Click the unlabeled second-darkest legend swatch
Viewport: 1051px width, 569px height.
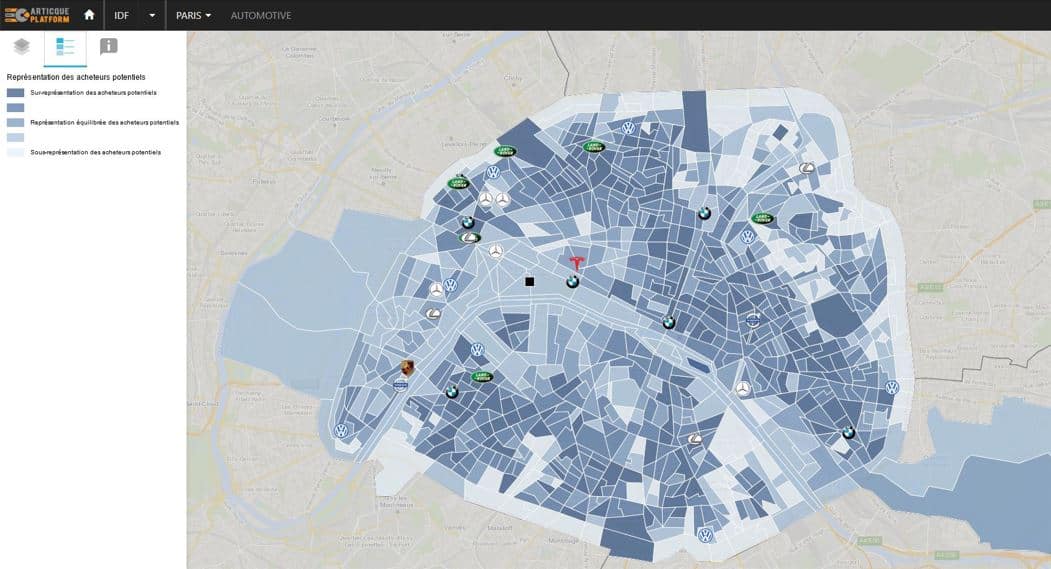[15, 107]
